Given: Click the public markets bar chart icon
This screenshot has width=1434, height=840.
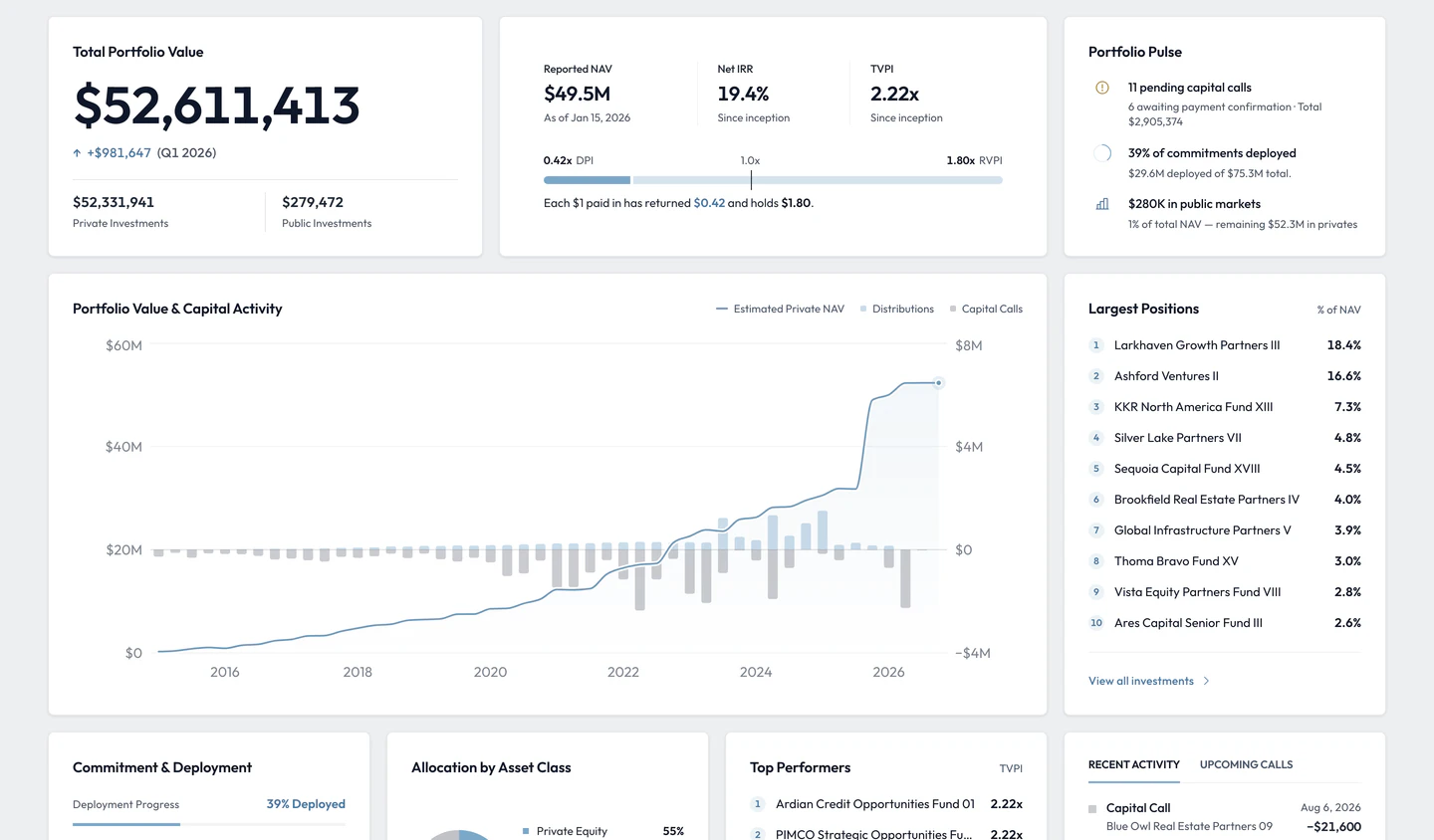Looking at the screenshot, I should [1102, 204].
